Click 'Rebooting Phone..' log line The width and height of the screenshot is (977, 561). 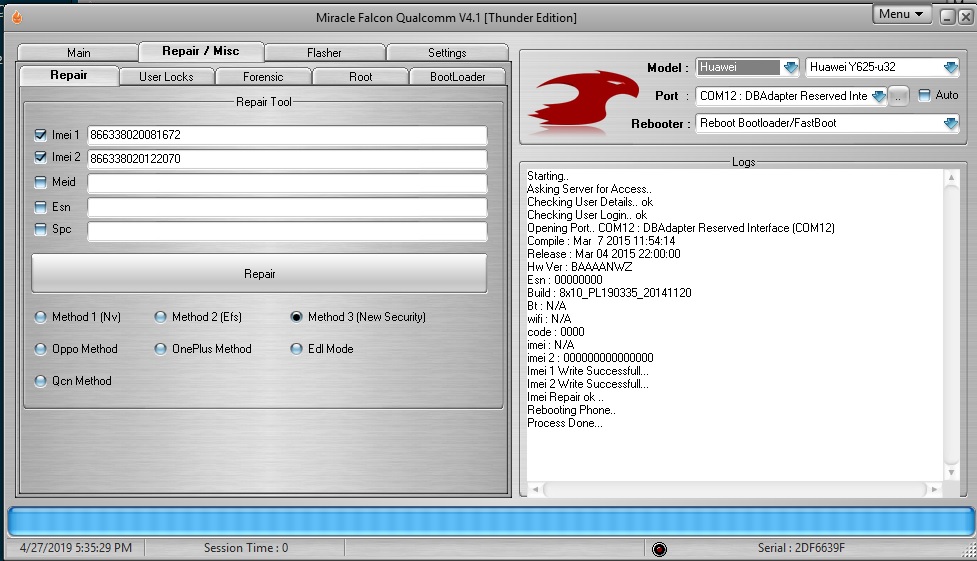[x=571, y=410]
